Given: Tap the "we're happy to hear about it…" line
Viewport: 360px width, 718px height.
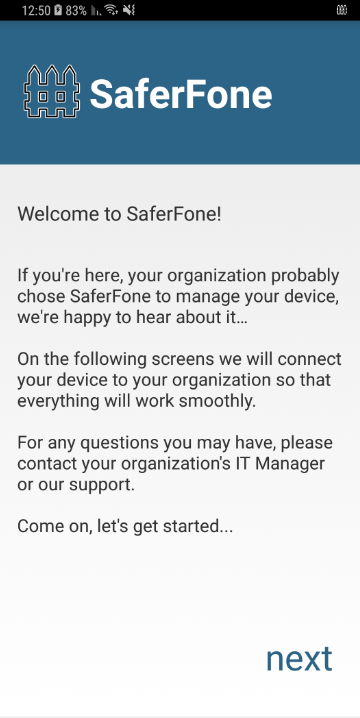Looking at the screenshot, I should (132, 318).
